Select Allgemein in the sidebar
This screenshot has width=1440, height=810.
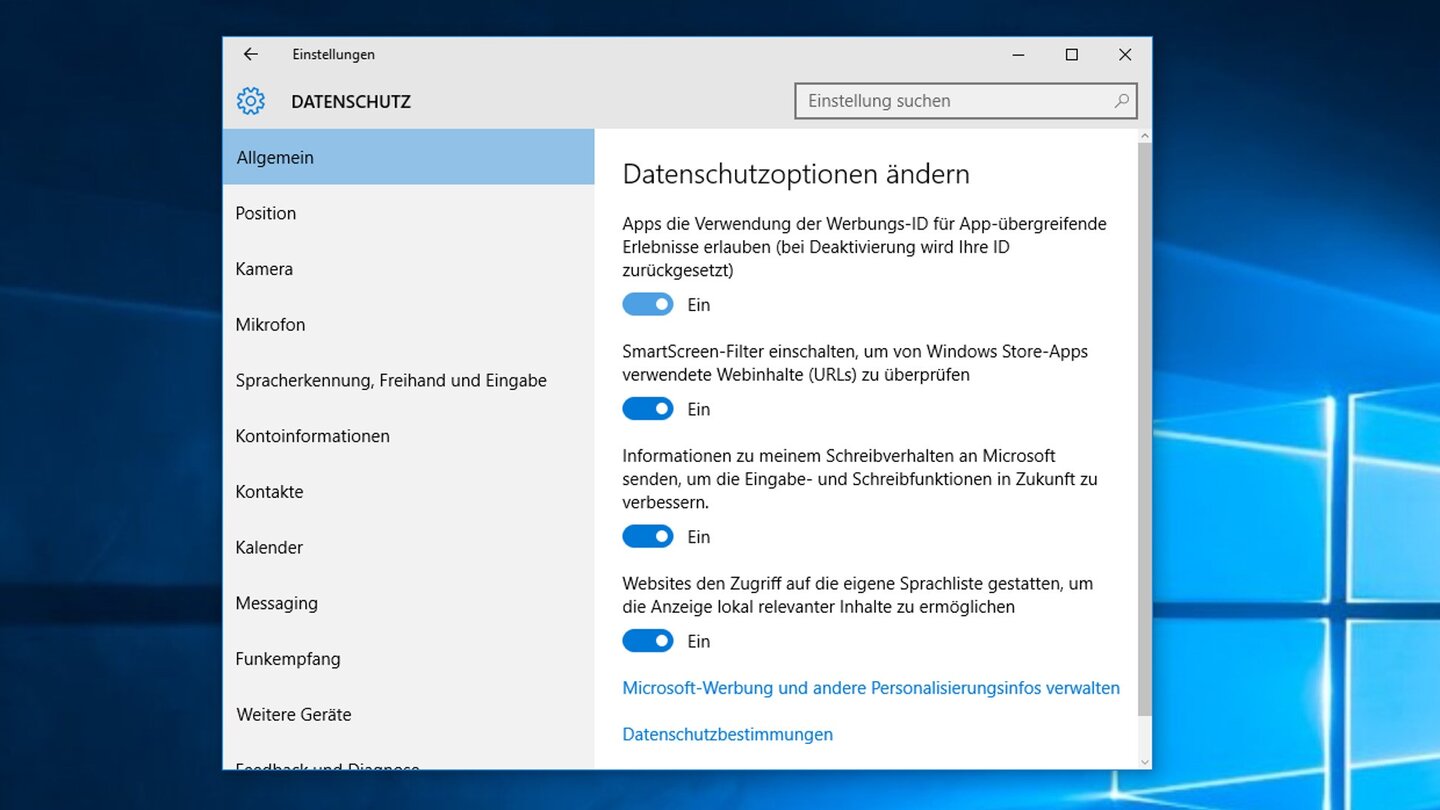click(409, 157)
